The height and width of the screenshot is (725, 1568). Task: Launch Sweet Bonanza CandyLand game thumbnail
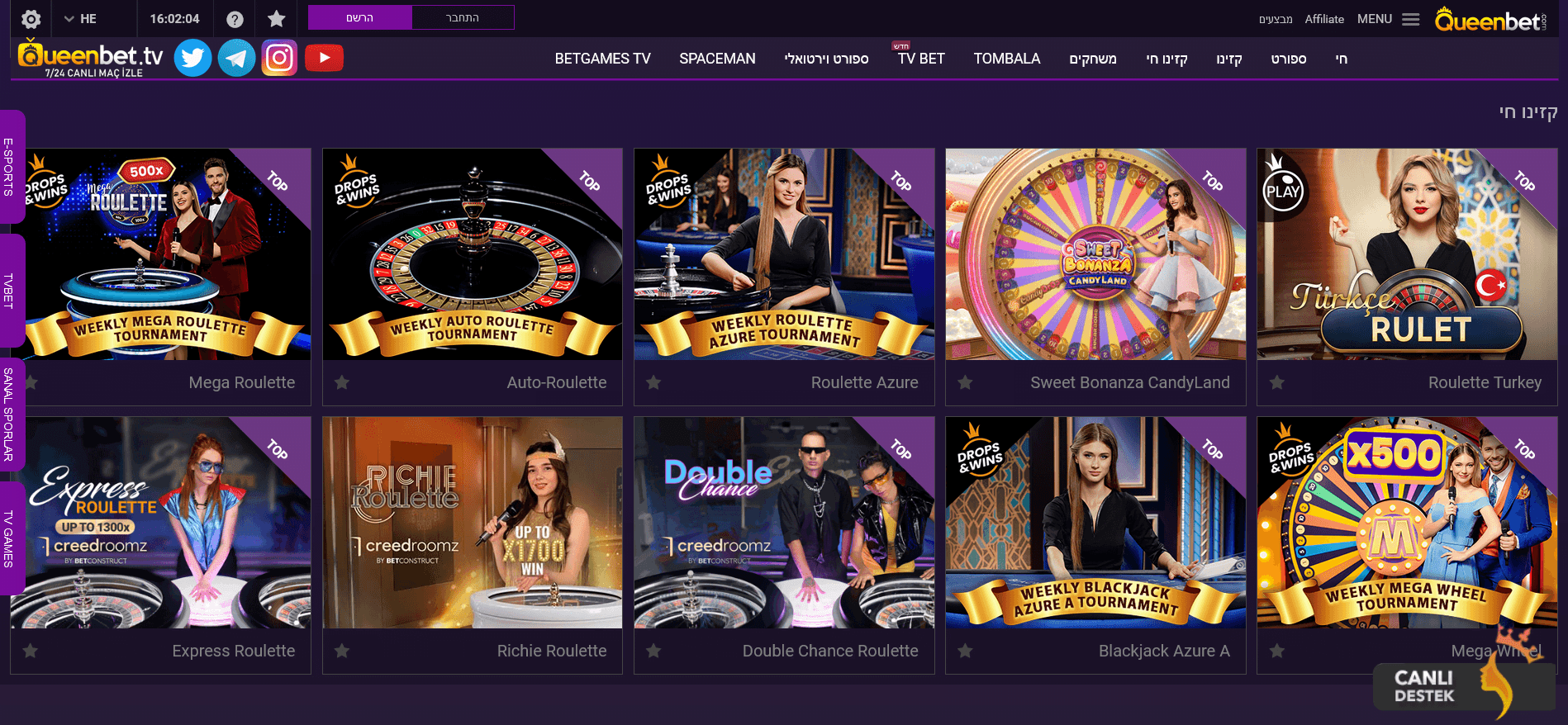[1095, 254]
